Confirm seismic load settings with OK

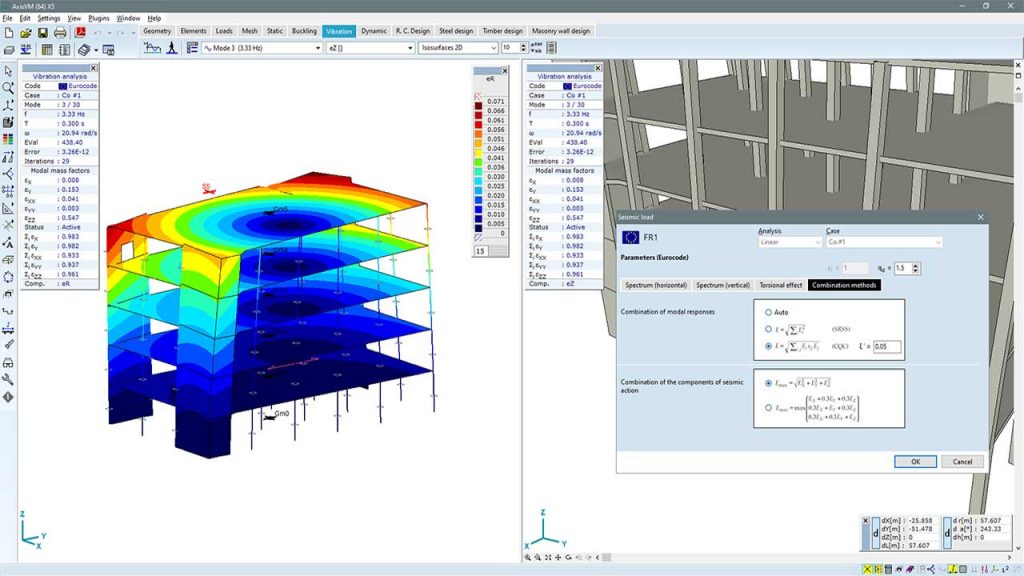tap(915, 461)
